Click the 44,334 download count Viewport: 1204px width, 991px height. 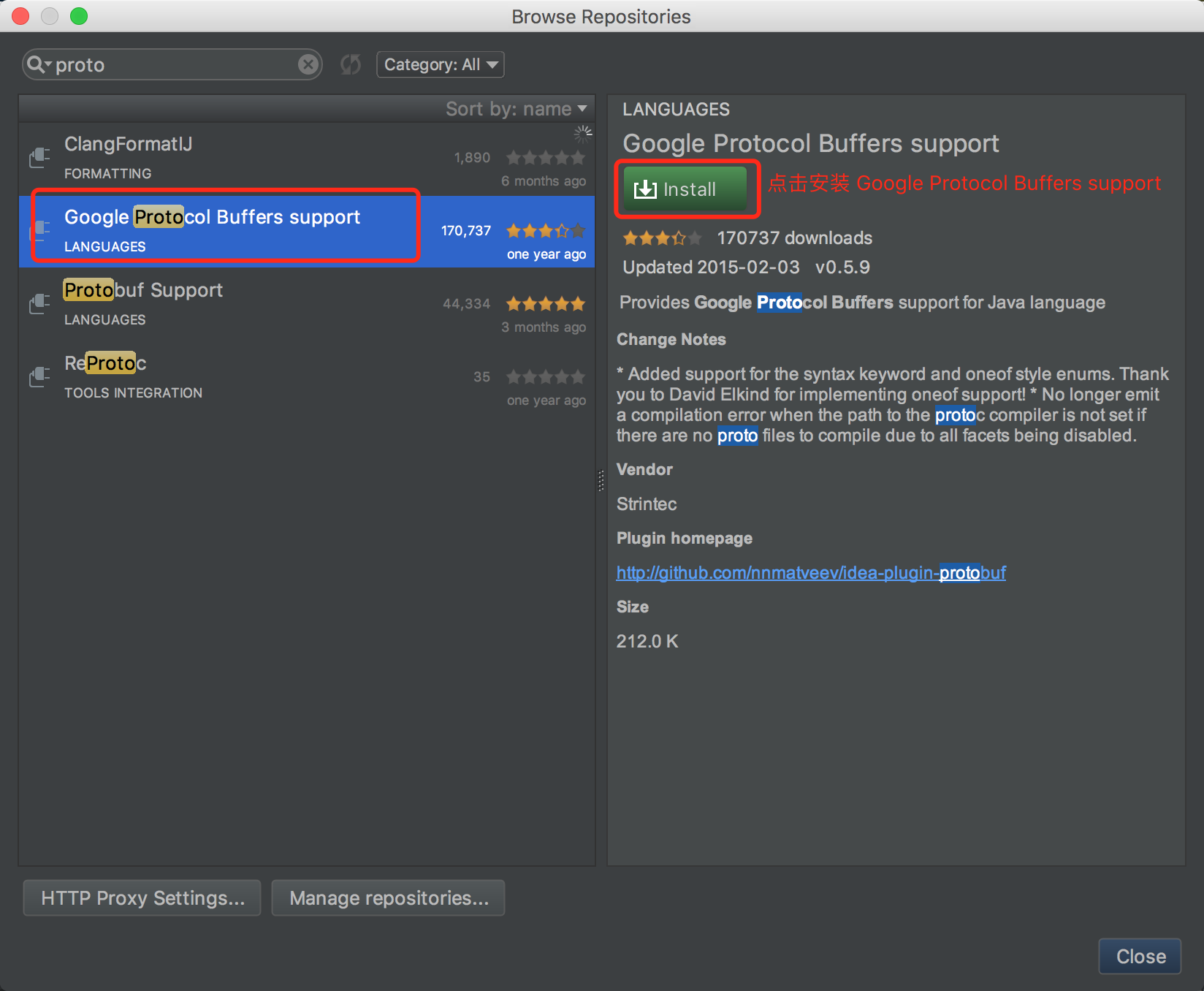pos(467,304)
